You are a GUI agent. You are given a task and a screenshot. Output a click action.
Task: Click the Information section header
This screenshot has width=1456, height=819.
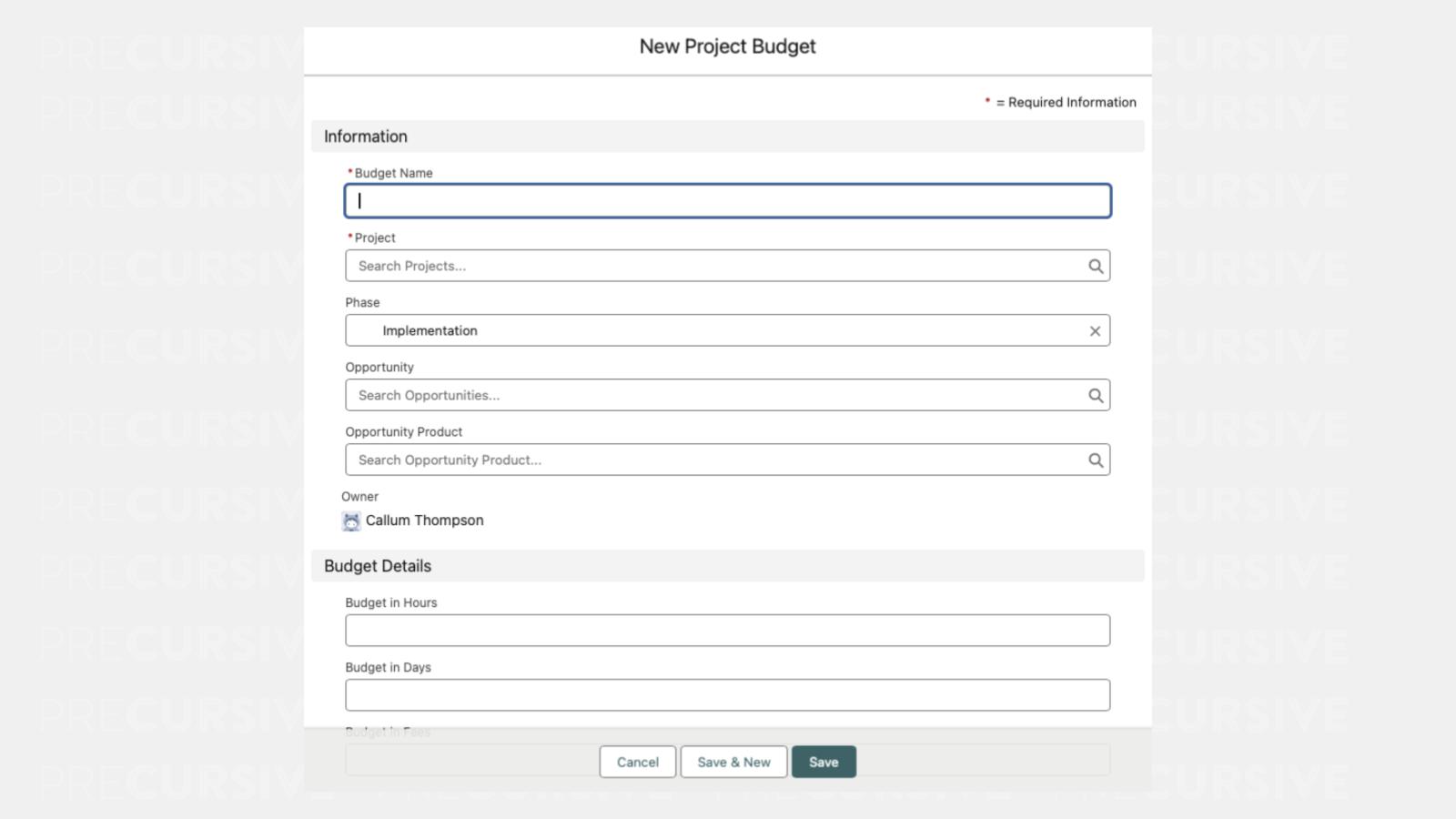366,136
